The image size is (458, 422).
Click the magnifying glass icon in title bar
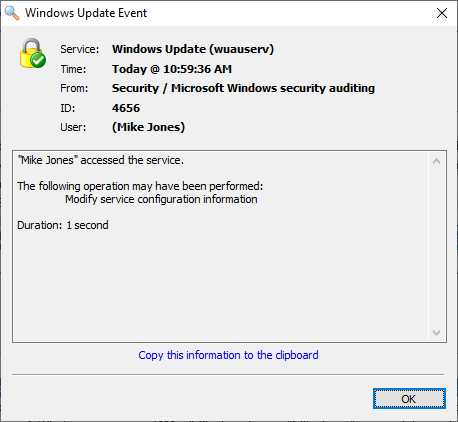12,13
